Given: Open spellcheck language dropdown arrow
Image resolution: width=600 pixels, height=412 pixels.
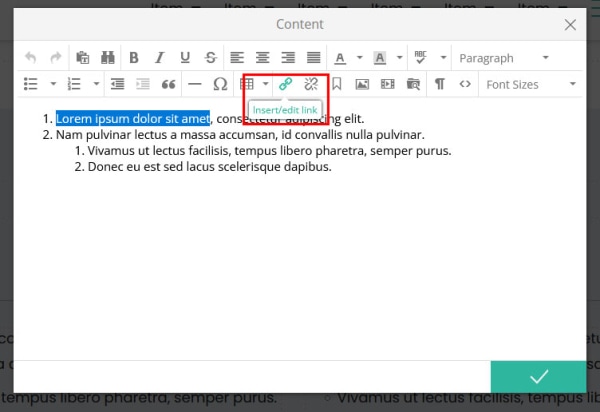Looking at the screenshot, I should [x=443, y=58].
